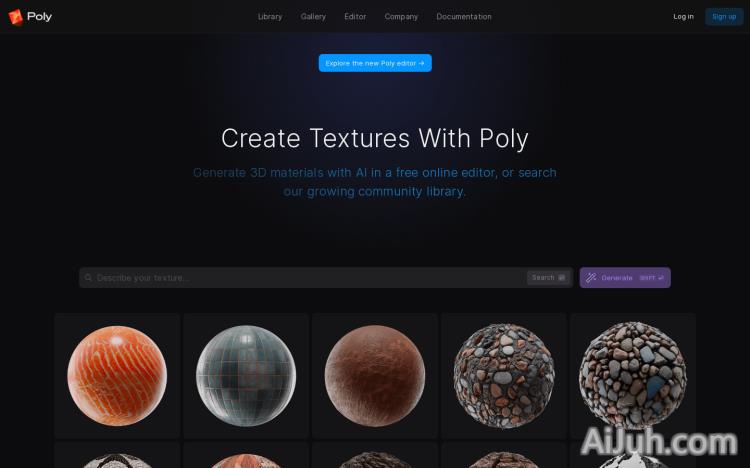This screenshot has width=750, height=468.
Task: Open the glass grid texture sphere
Action: coord(246,376)
